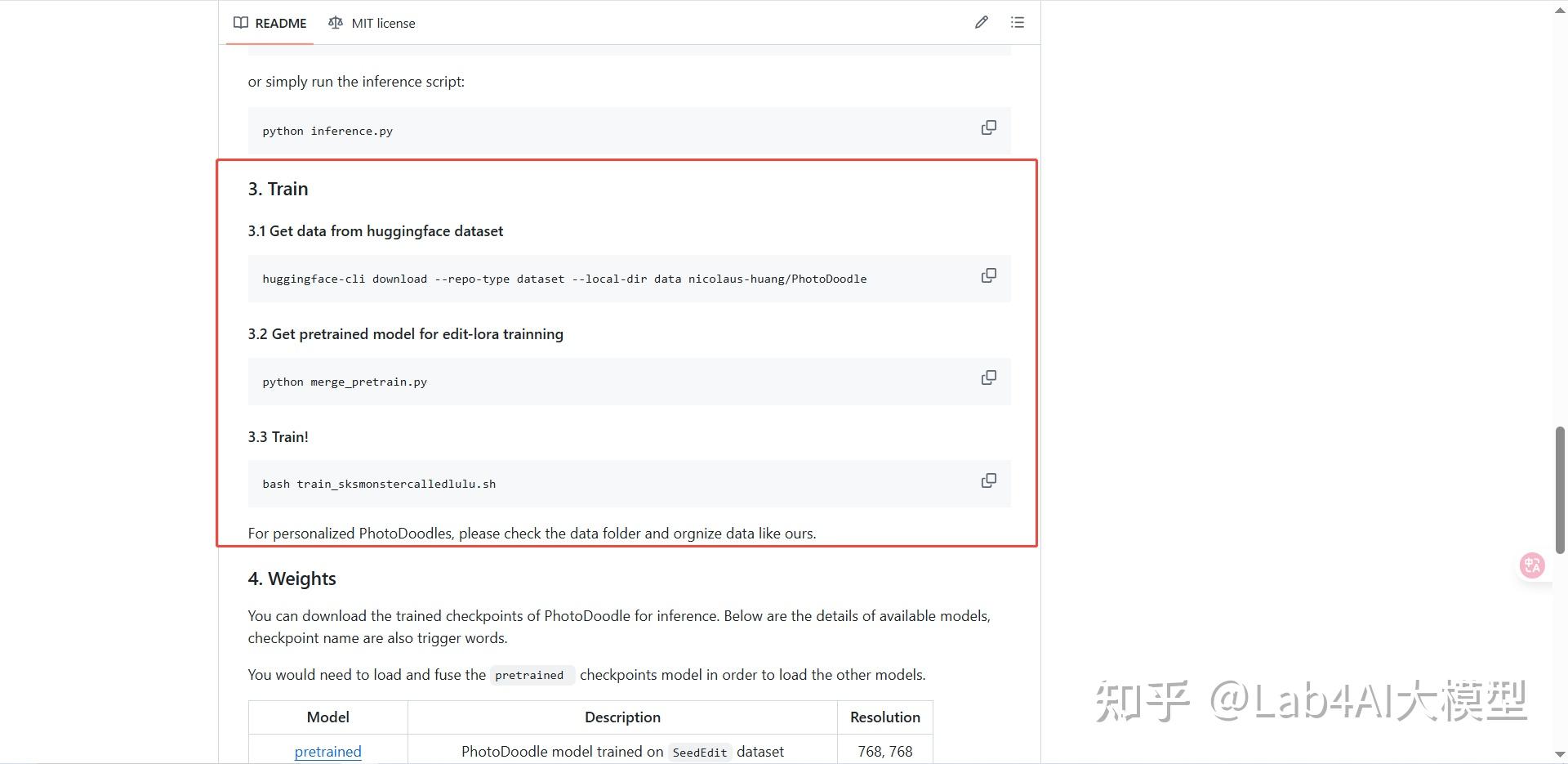Open the pretrained model link
The width and height of the screenshot is (1568, 764).
pyautogui.click(x=327, y=752)
